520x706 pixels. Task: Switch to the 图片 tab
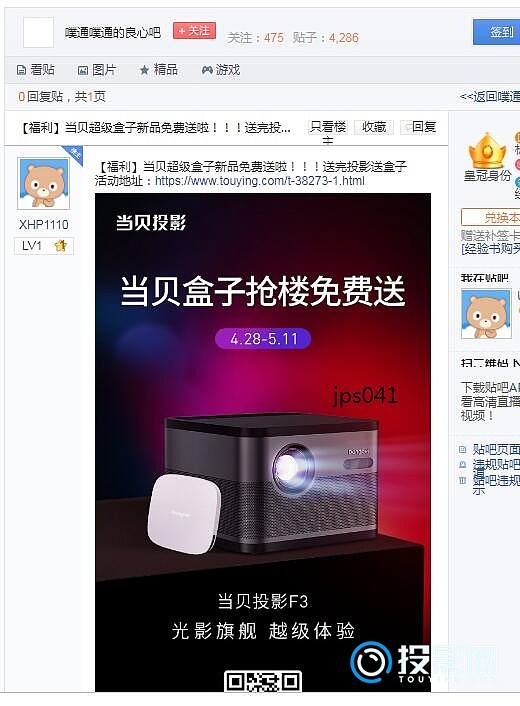click(97, 70)
